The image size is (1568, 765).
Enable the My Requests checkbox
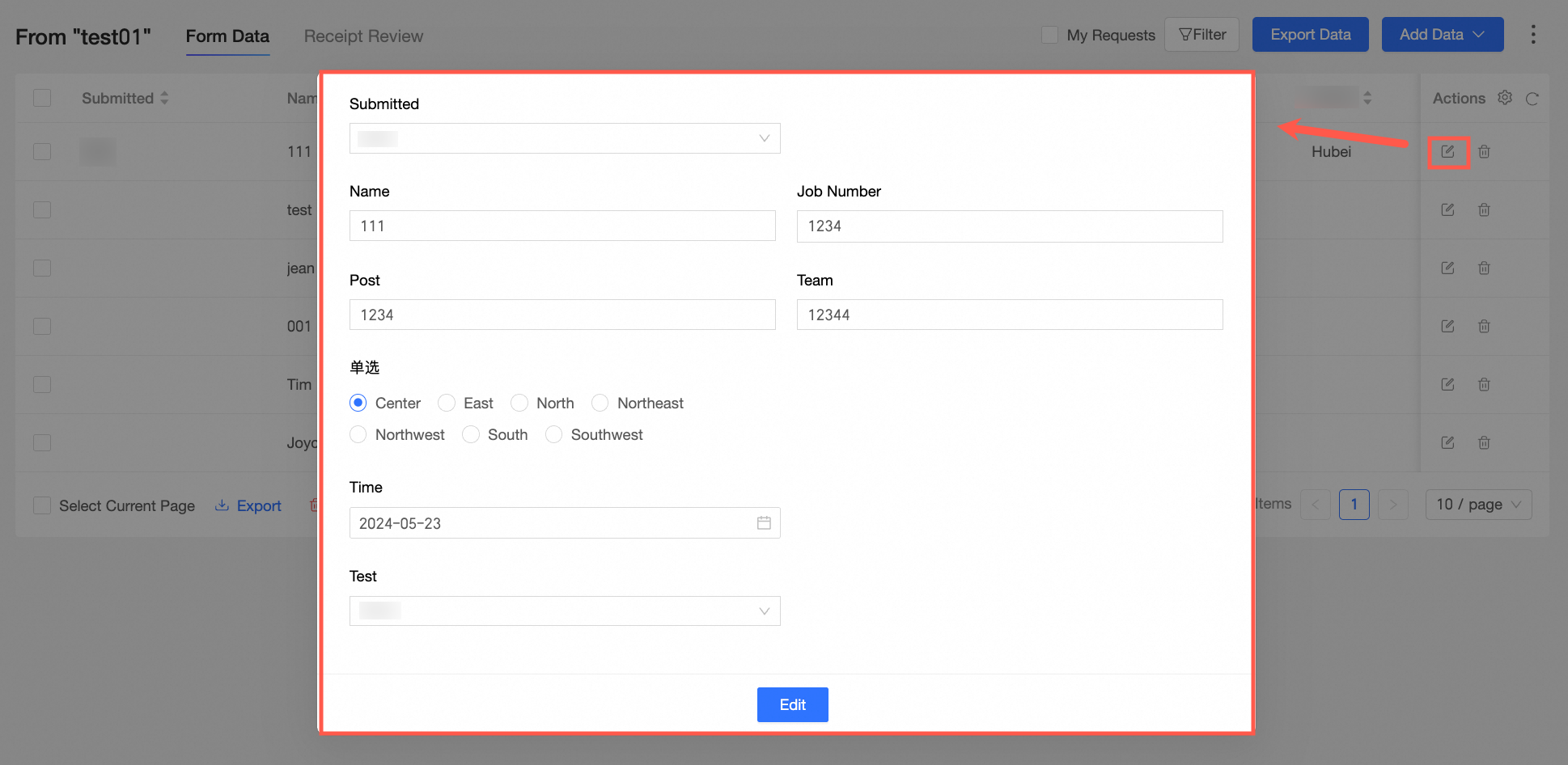(1049, 35)
